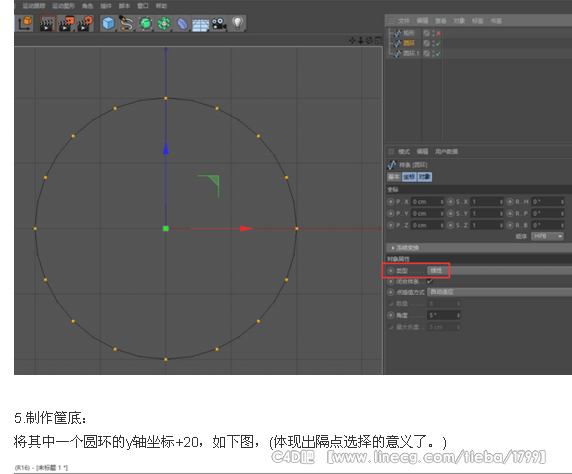Click the camera object icon in toolbar
This screenshot has width=572, height=474.
219,24
